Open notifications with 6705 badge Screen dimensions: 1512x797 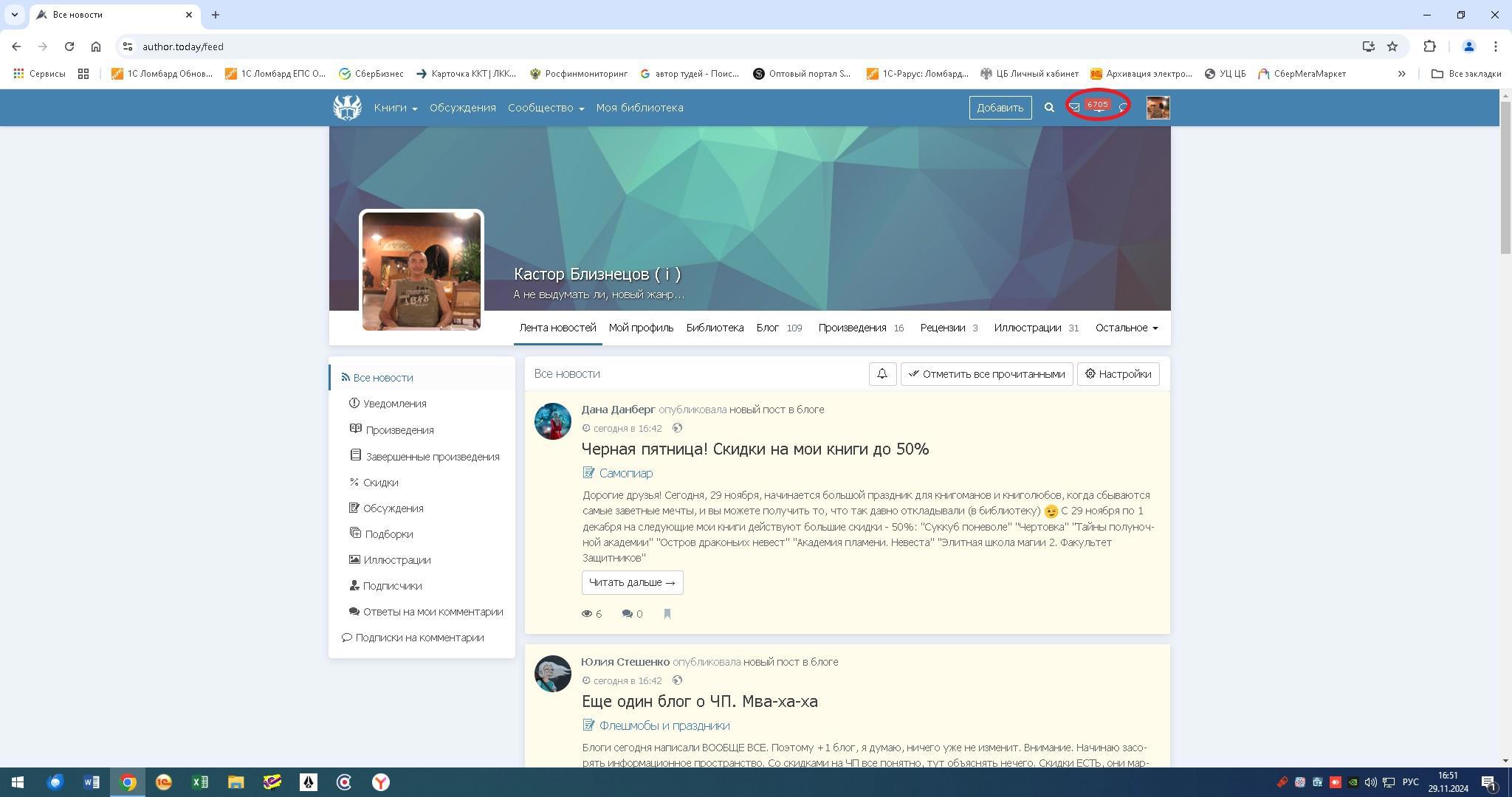pos(1098,106)
